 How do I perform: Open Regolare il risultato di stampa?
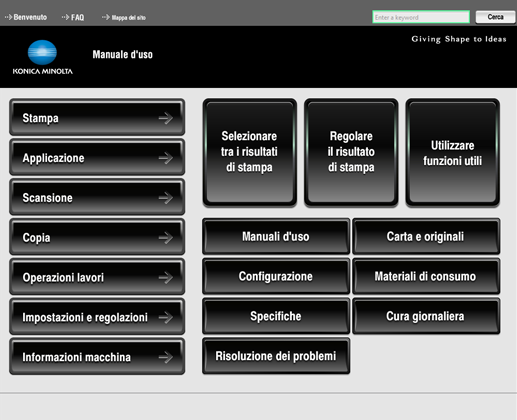(x=351, y=152)
